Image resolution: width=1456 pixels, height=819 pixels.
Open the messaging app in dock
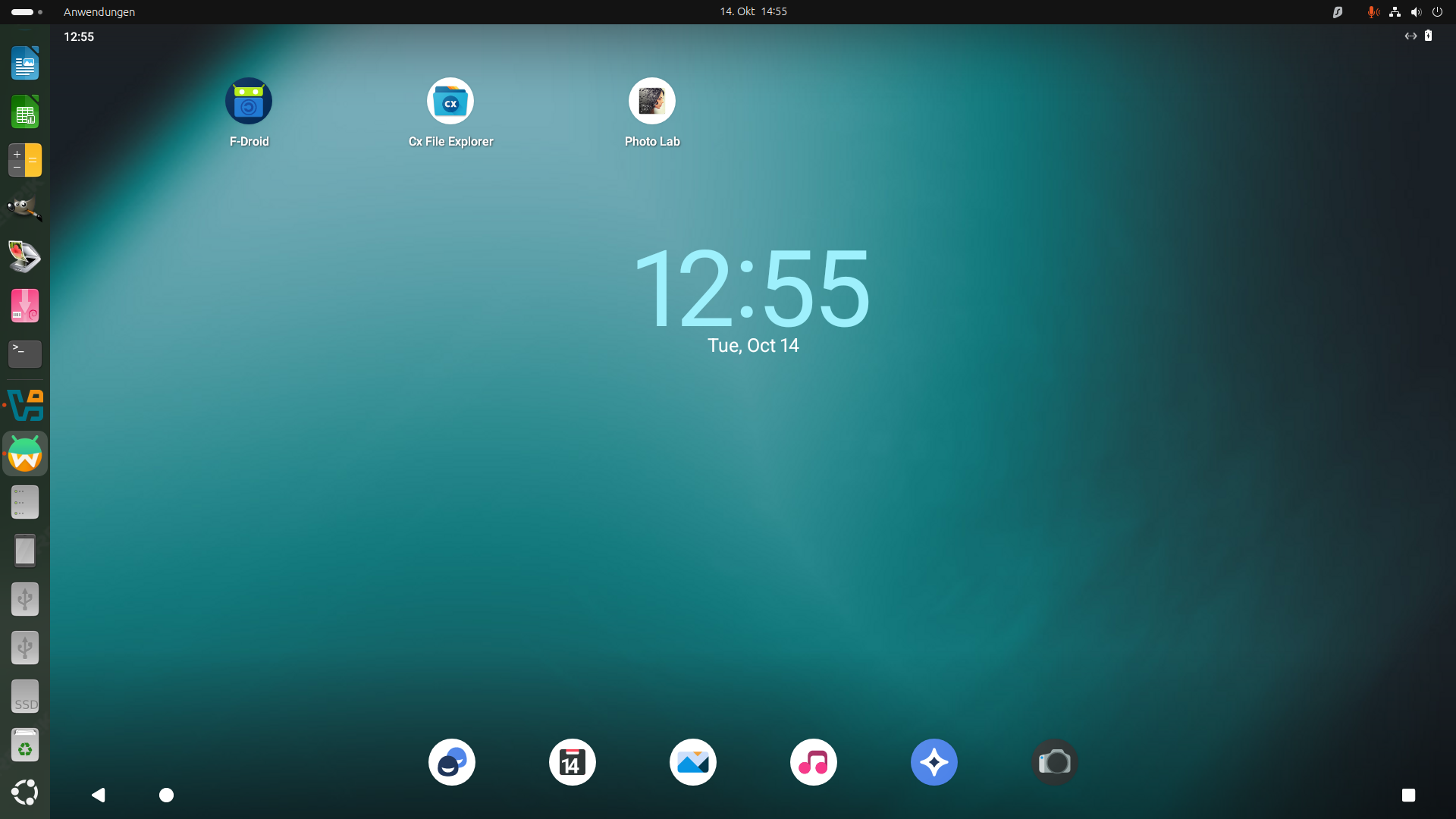pyautogui.click(x=452, y=762)
